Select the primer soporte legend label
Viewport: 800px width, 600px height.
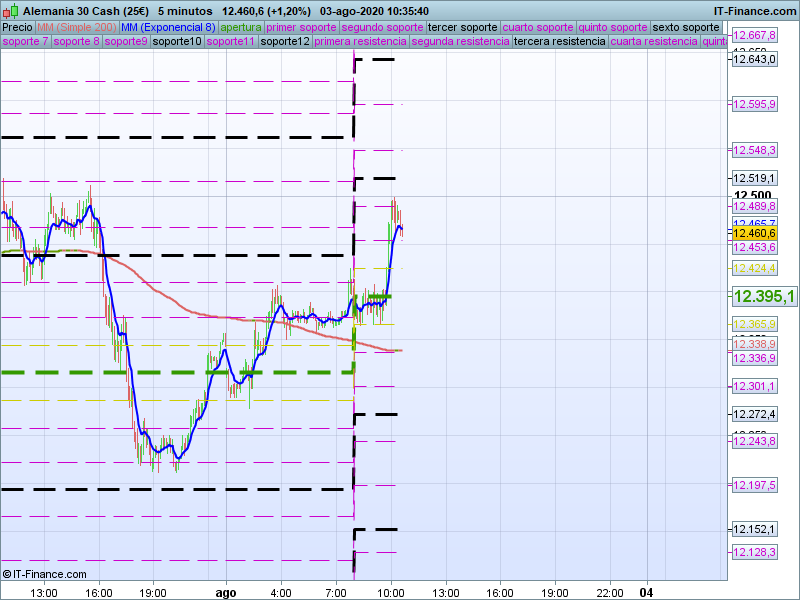coord(302,27)
